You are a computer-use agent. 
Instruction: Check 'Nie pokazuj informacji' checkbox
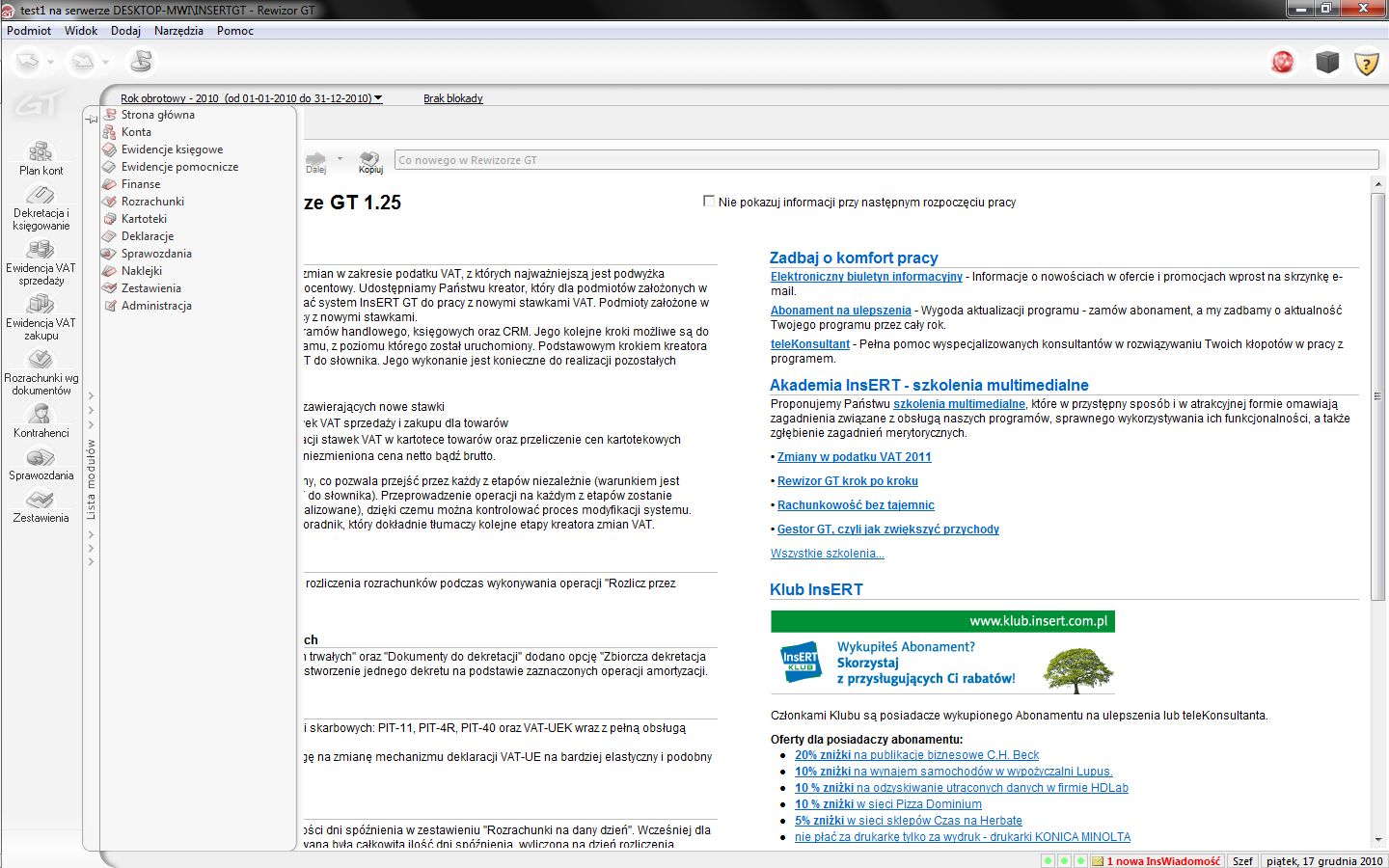[709, 202]
